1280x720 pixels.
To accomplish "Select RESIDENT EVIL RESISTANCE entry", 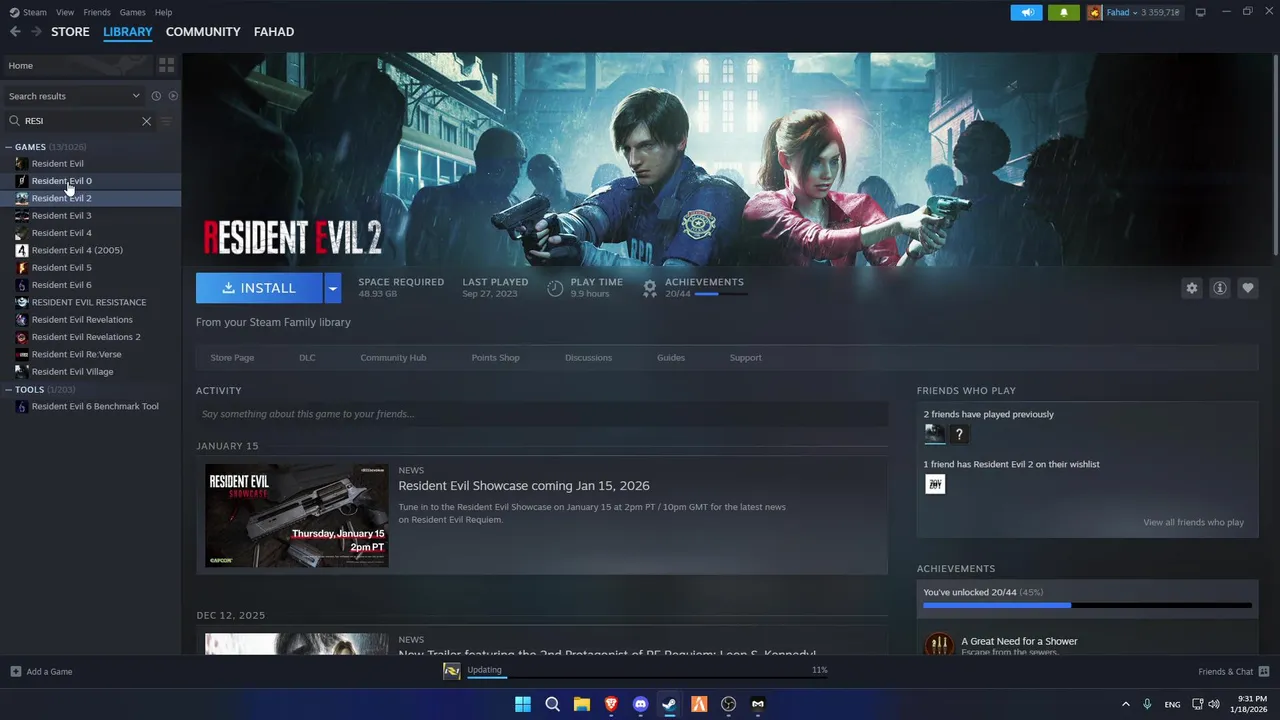I will [x=91, y=302].
